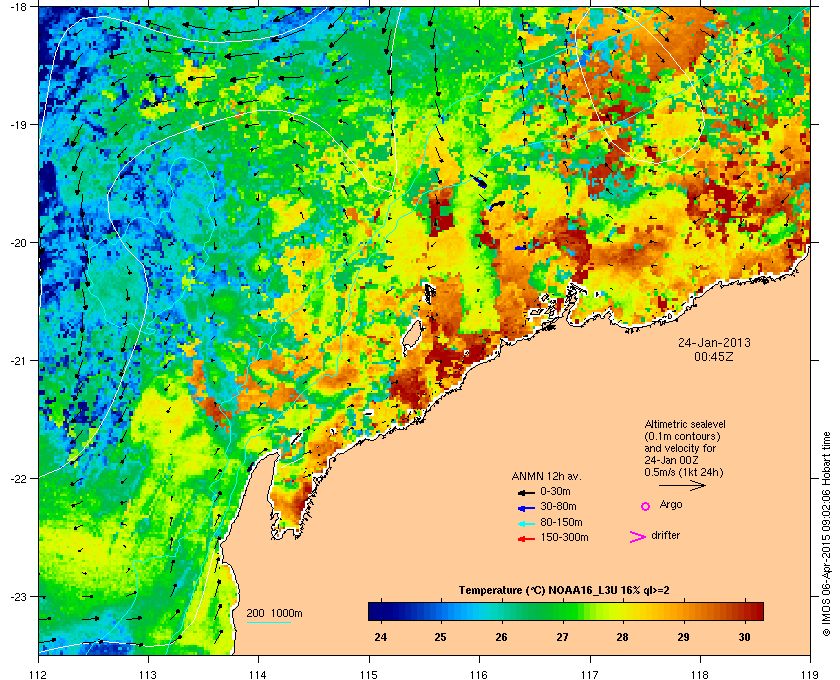
Task: Click the 'ANMN 12h av.' legend heading
Action: [x=546, y=476]
